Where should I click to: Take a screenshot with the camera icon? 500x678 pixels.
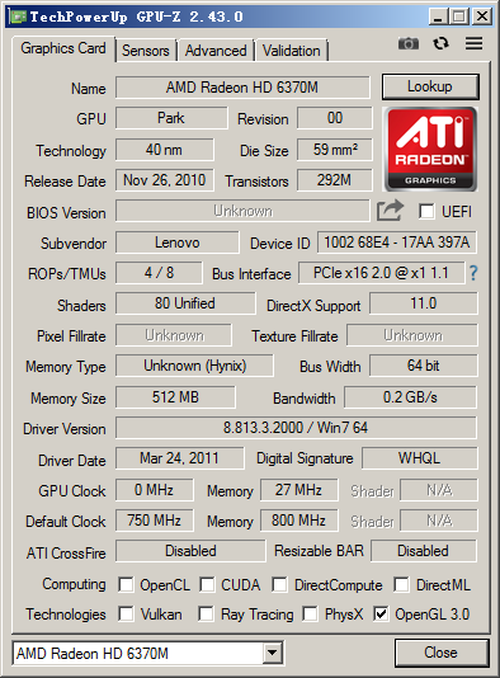(x=408, y=43)
